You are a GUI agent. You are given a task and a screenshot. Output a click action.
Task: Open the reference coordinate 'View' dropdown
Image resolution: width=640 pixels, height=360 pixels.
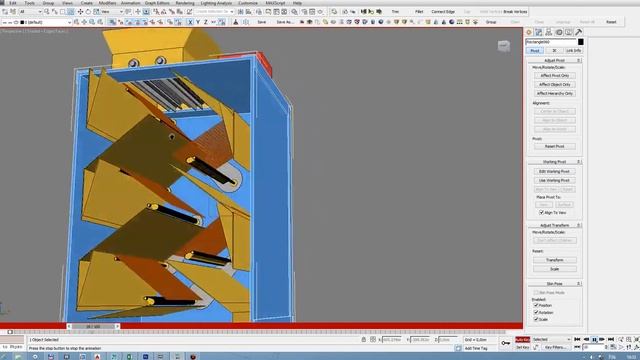click(113, 12)
